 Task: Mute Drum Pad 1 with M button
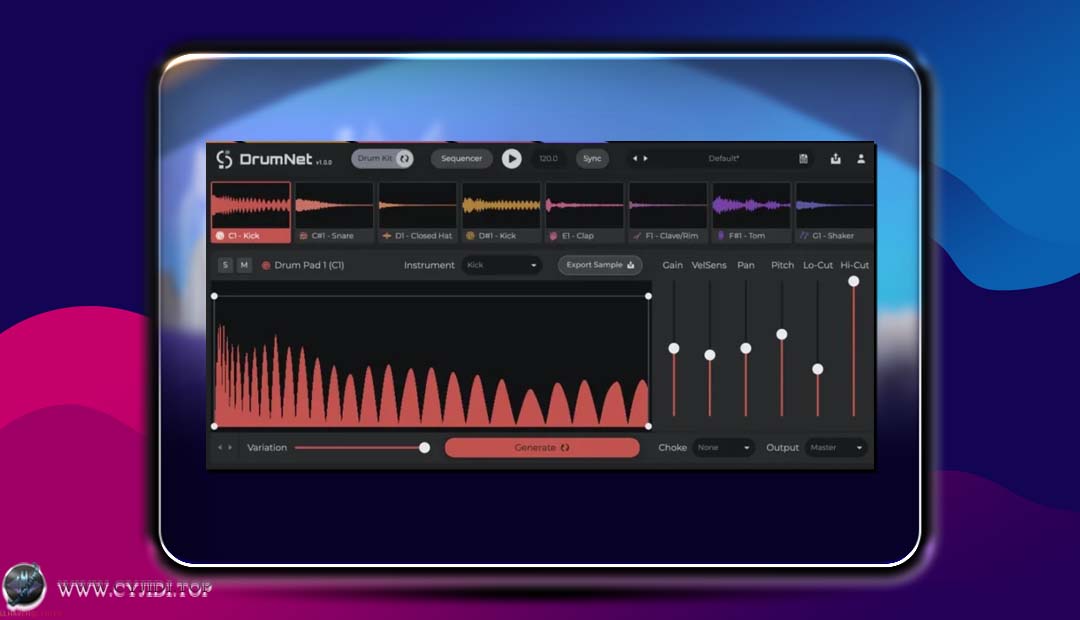tap(244, 265)
